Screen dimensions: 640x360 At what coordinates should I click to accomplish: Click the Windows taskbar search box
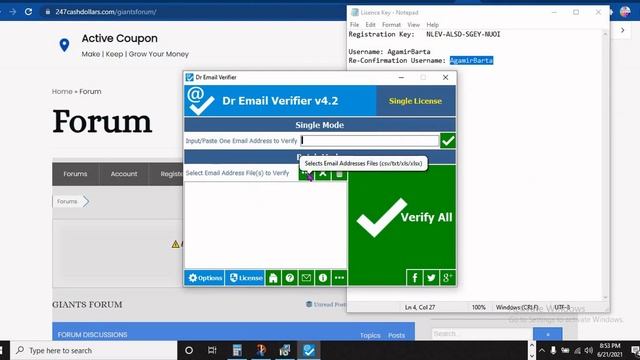[x=94, y=350]
